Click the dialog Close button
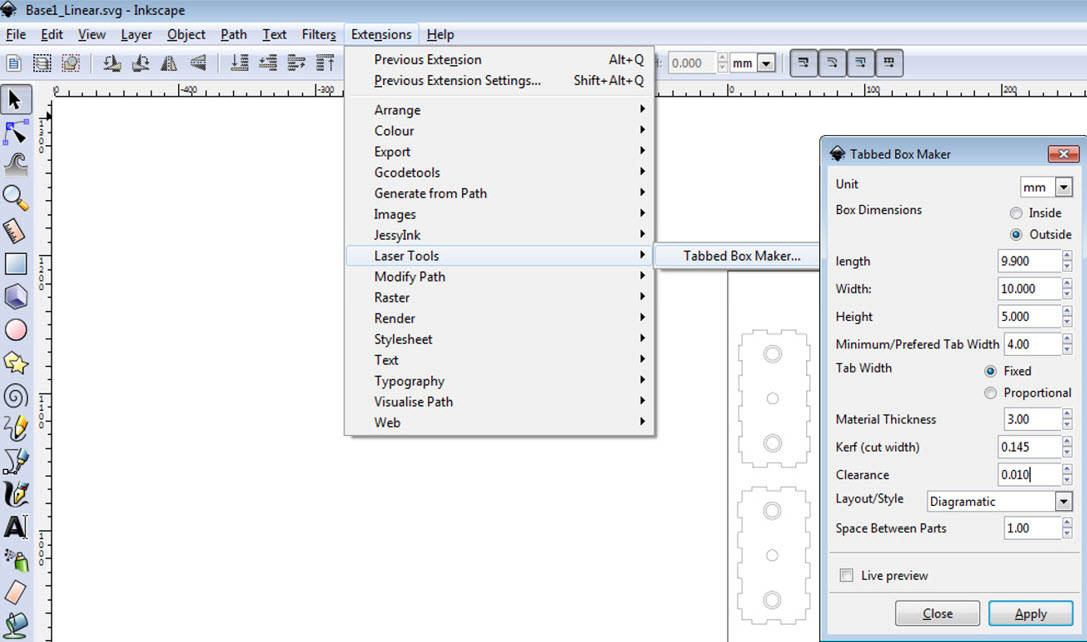1087x642 pixels. [x=937, y=614]
